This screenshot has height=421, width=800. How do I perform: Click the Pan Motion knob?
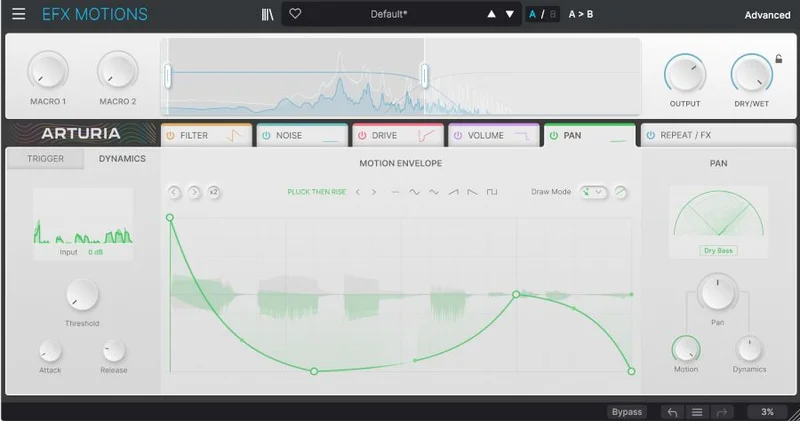(x=686, y=350)
